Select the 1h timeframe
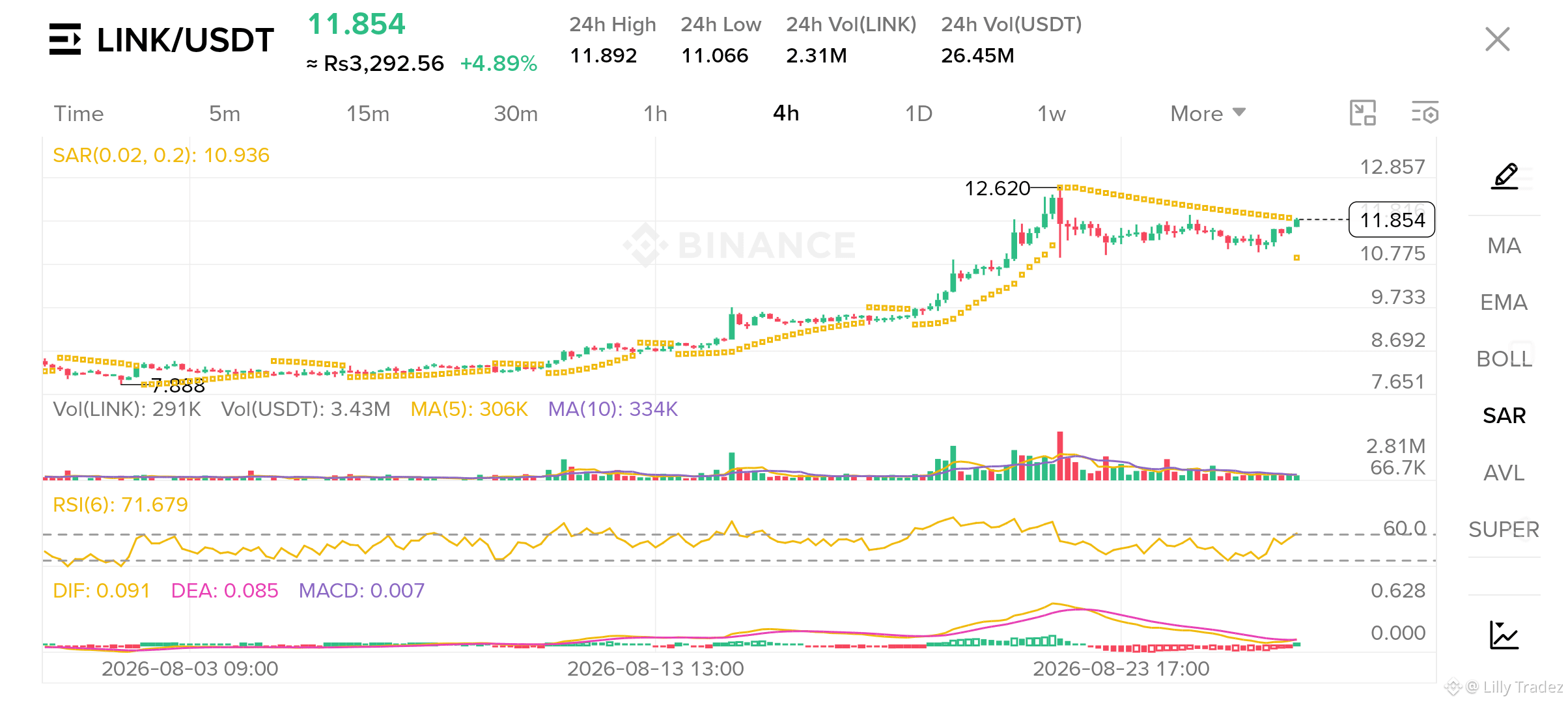Viewport: 1568px width, 703px height. click(656, 113)
